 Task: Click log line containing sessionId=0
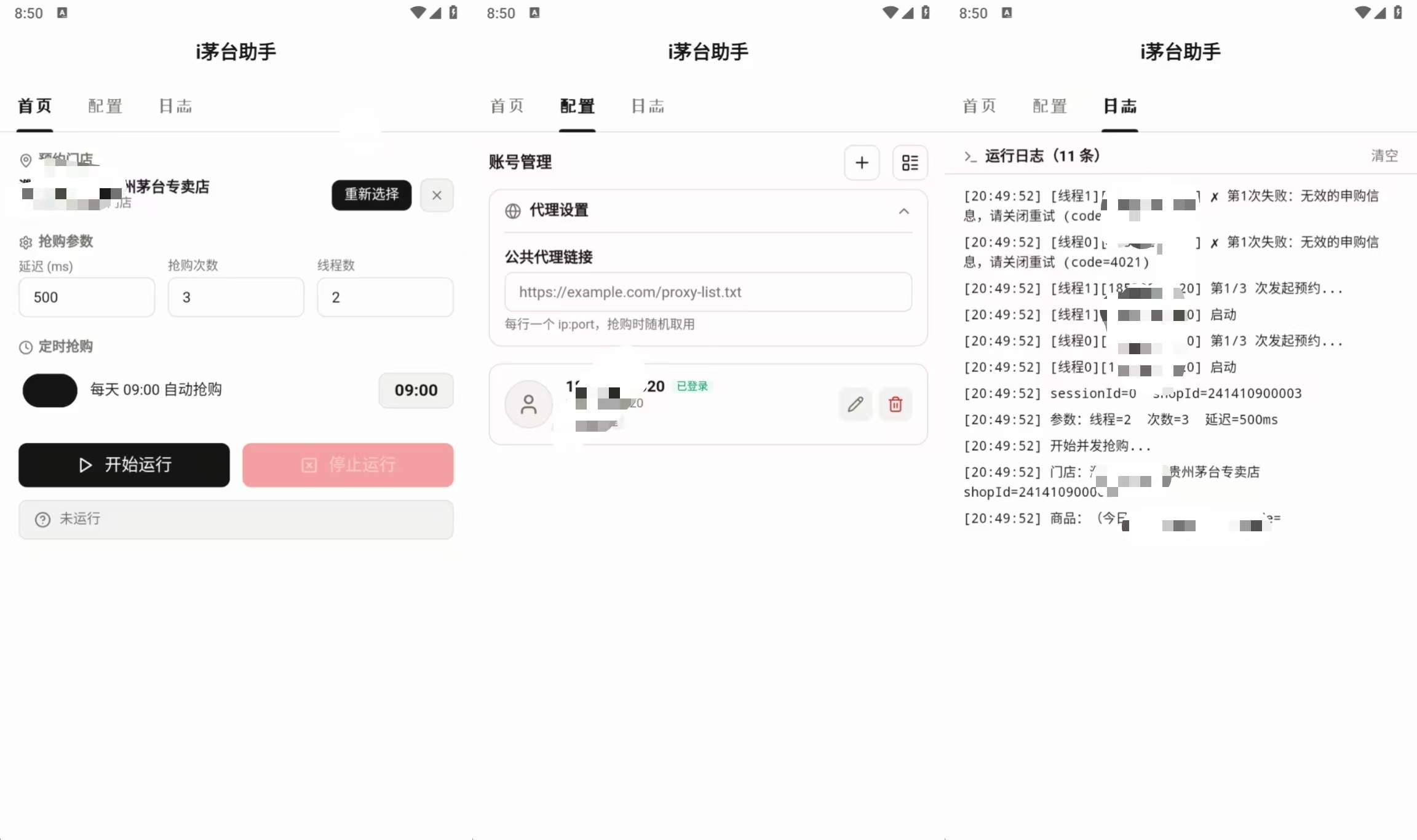[x=1133, y=393]
